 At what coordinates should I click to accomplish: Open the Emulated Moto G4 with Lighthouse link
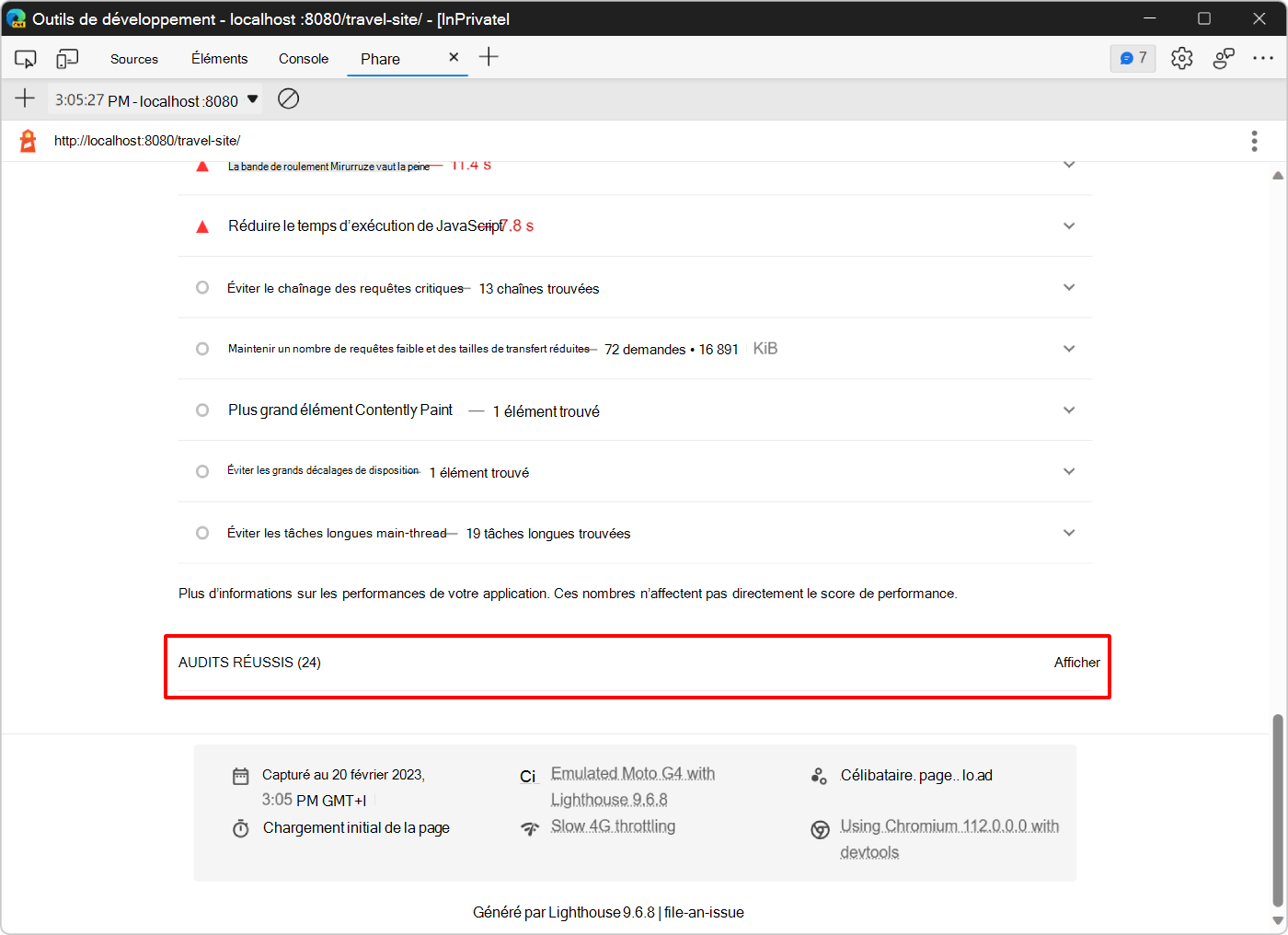[x=633, y=787]
